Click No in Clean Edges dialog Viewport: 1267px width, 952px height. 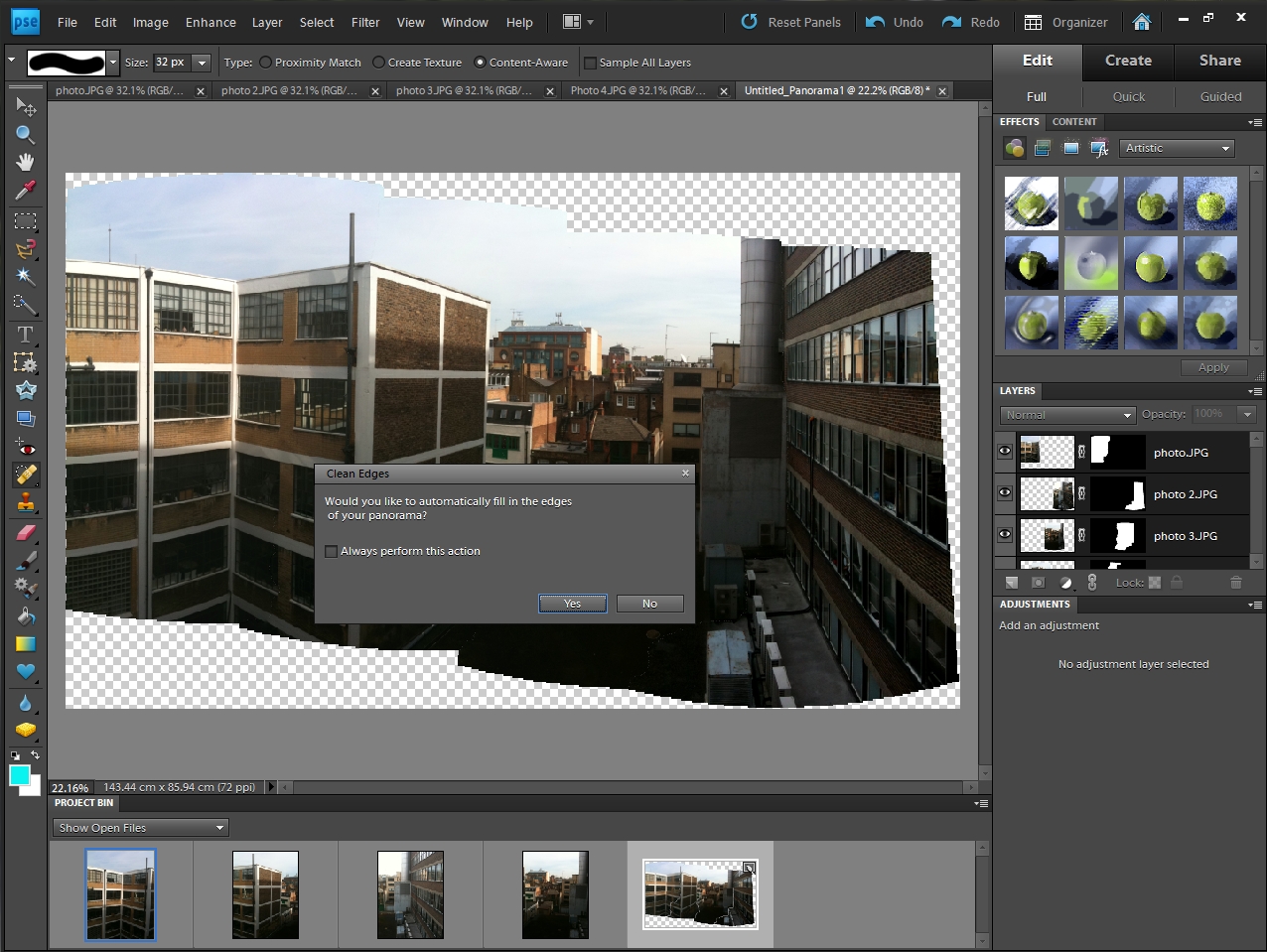tap(649, 604)
